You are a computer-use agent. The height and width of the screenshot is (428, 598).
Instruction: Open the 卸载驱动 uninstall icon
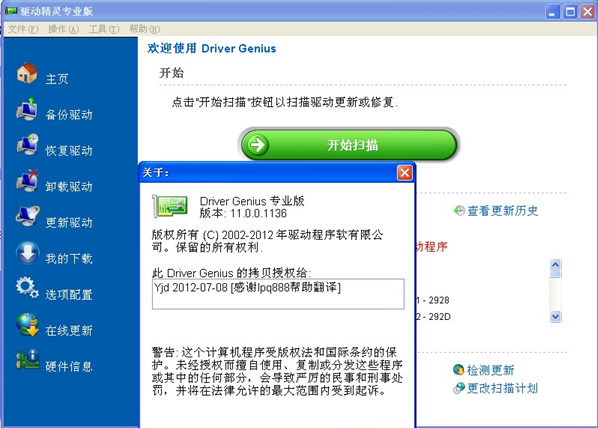click(x=27, y=180)
